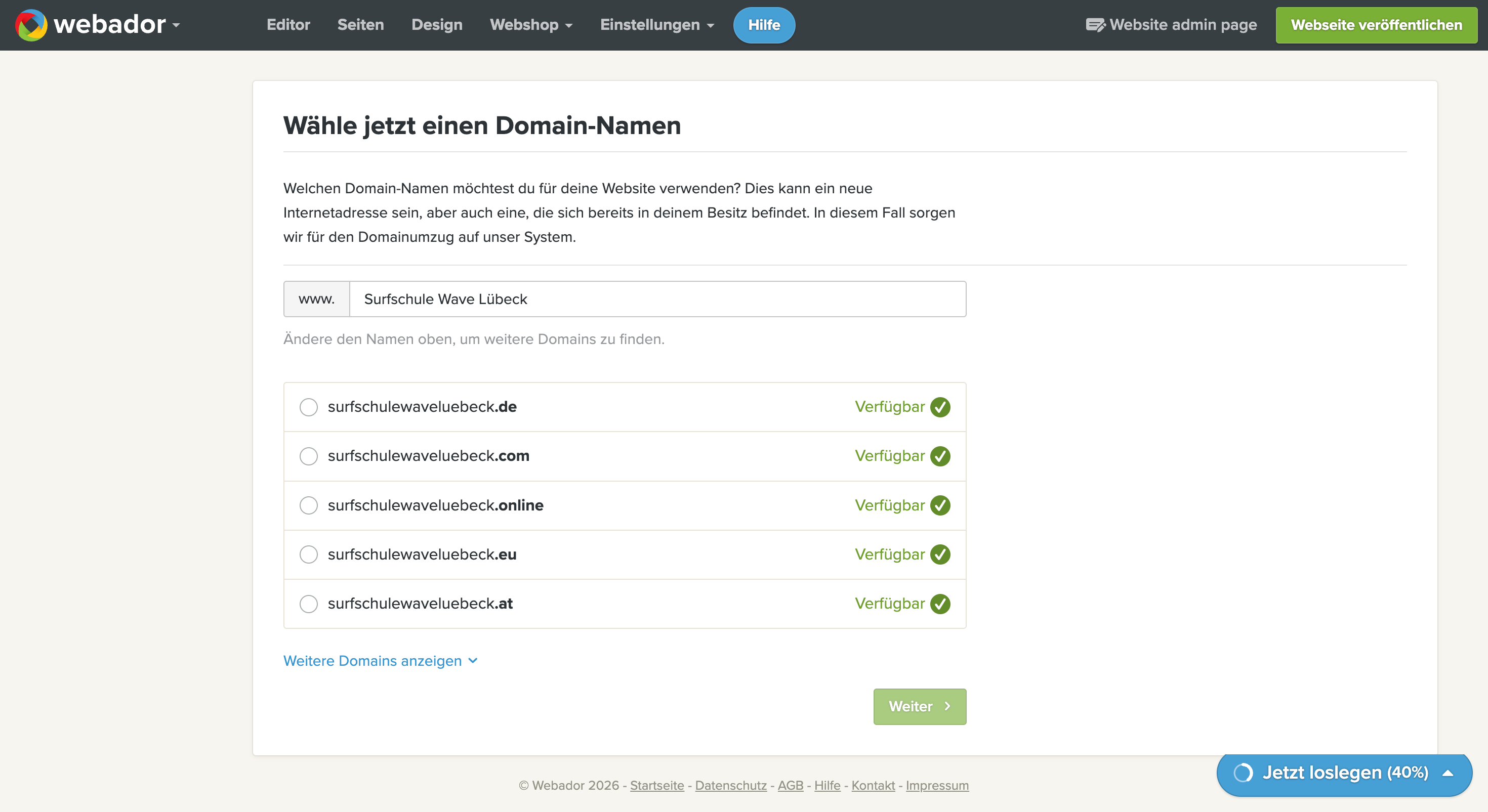Click the Website admin page edit icon
This screenshot has height=812, width=1488.
coord(1095,25)
